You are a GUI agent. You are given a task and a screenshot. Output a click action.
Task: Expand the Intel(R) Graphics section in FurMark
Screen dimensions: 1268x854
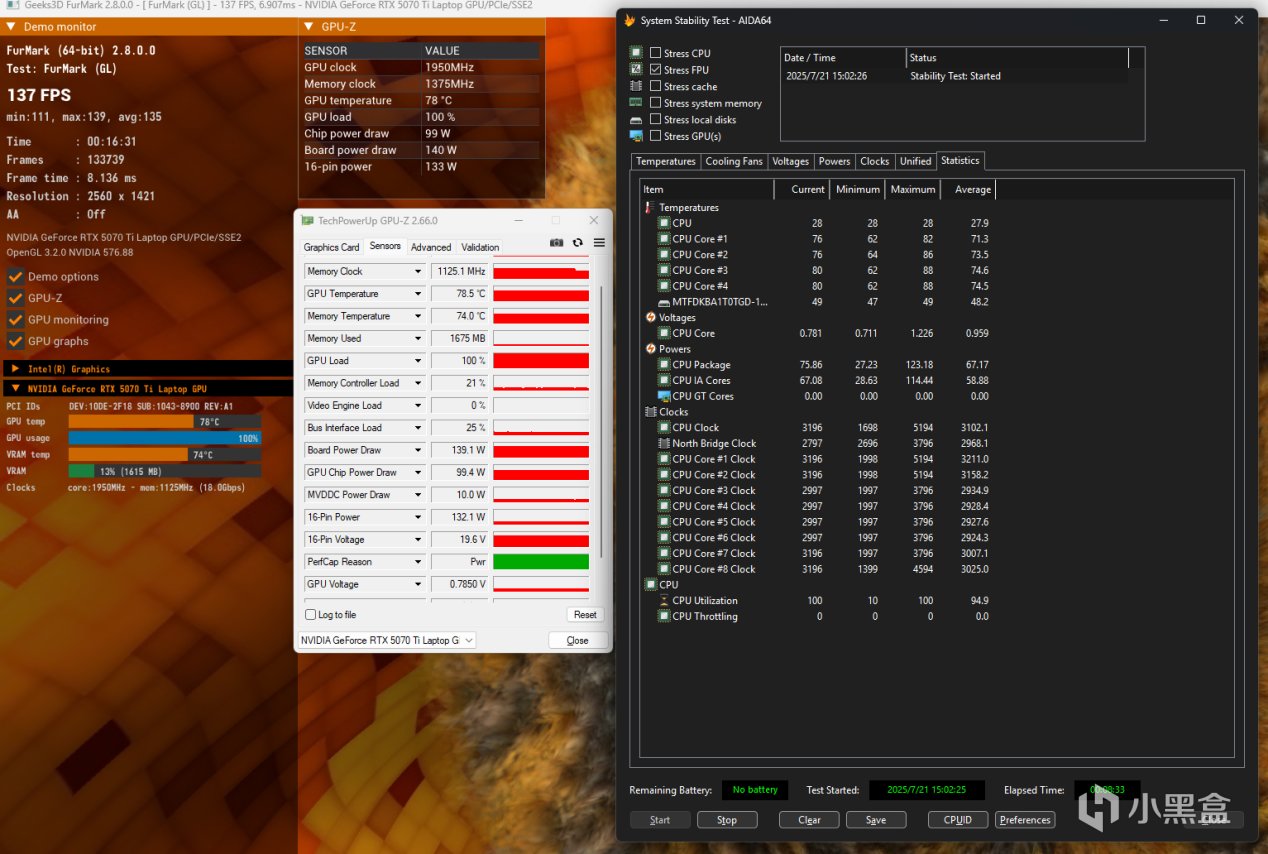tap(16, 369)
